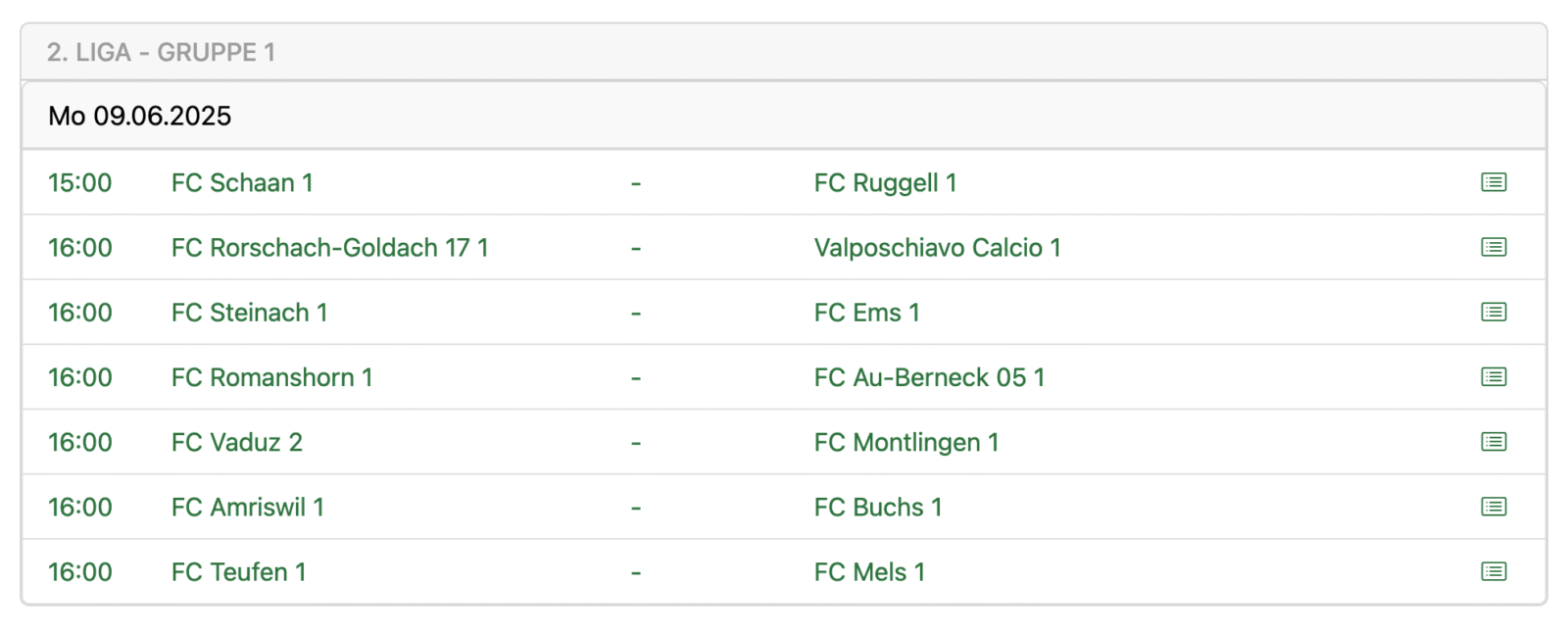Select FC Au-Berneck 05 1 link
The width and height of the screenshot is (1568, 633).
click(x=929, y=377)
